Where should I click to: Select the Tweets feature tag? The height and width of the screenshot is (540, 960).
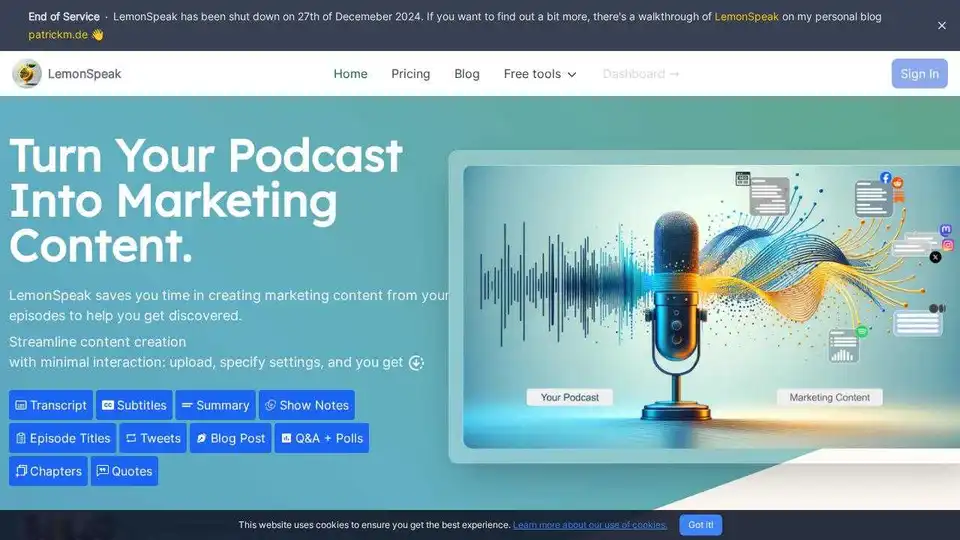tap(153, 438)
